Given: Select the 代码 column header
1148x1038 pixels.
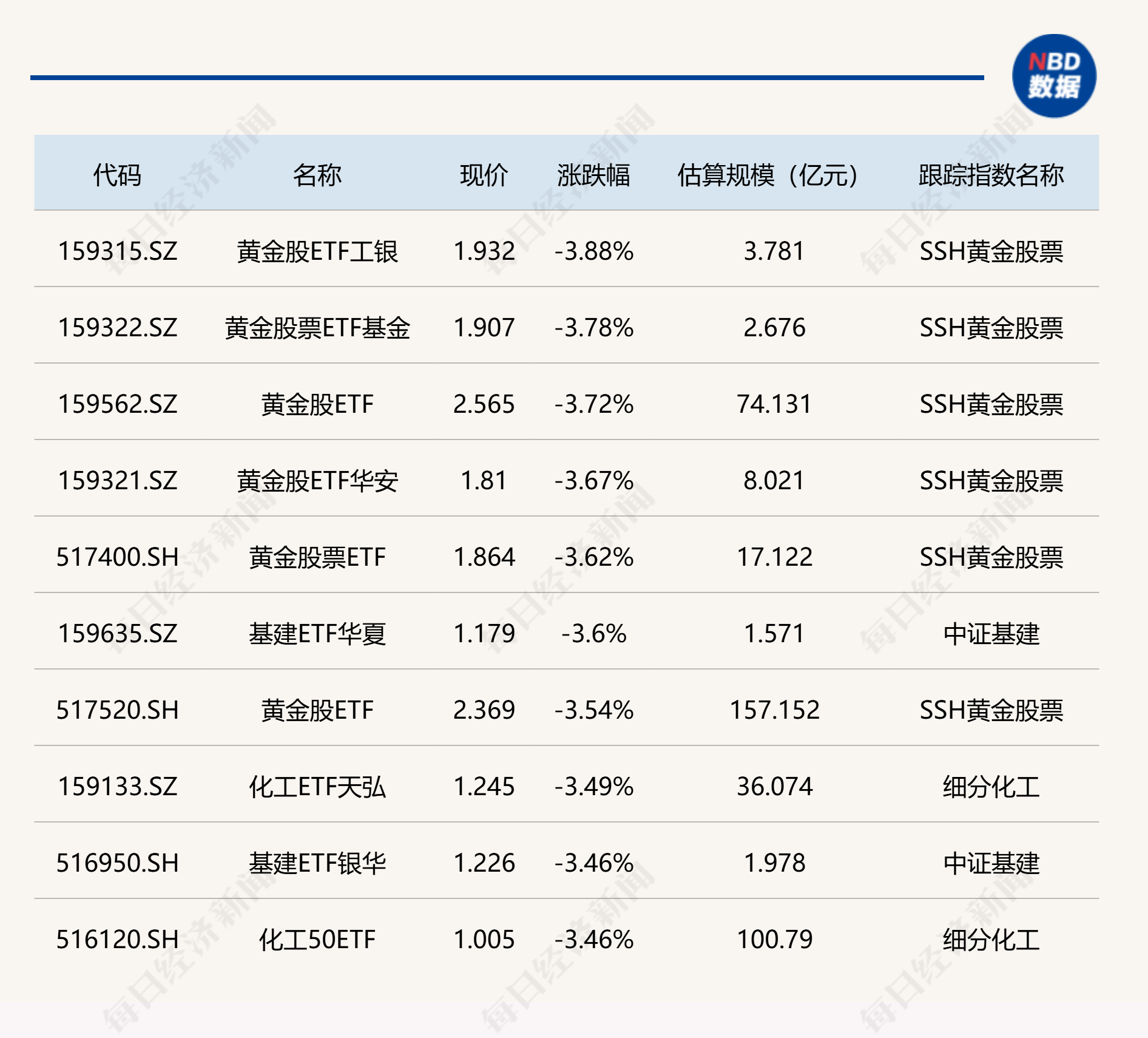Looking at the screenshot, I should coord(117,175).
